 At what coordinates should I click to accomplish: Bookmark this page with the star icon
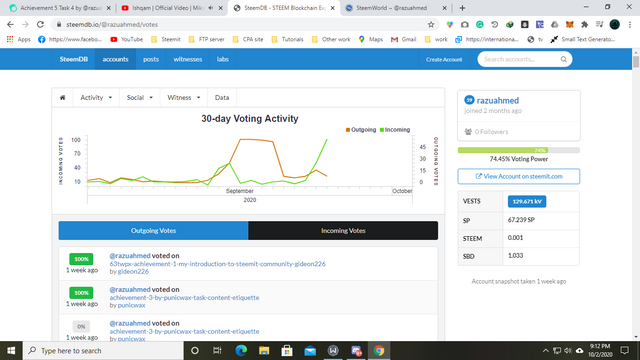[431, 24]
